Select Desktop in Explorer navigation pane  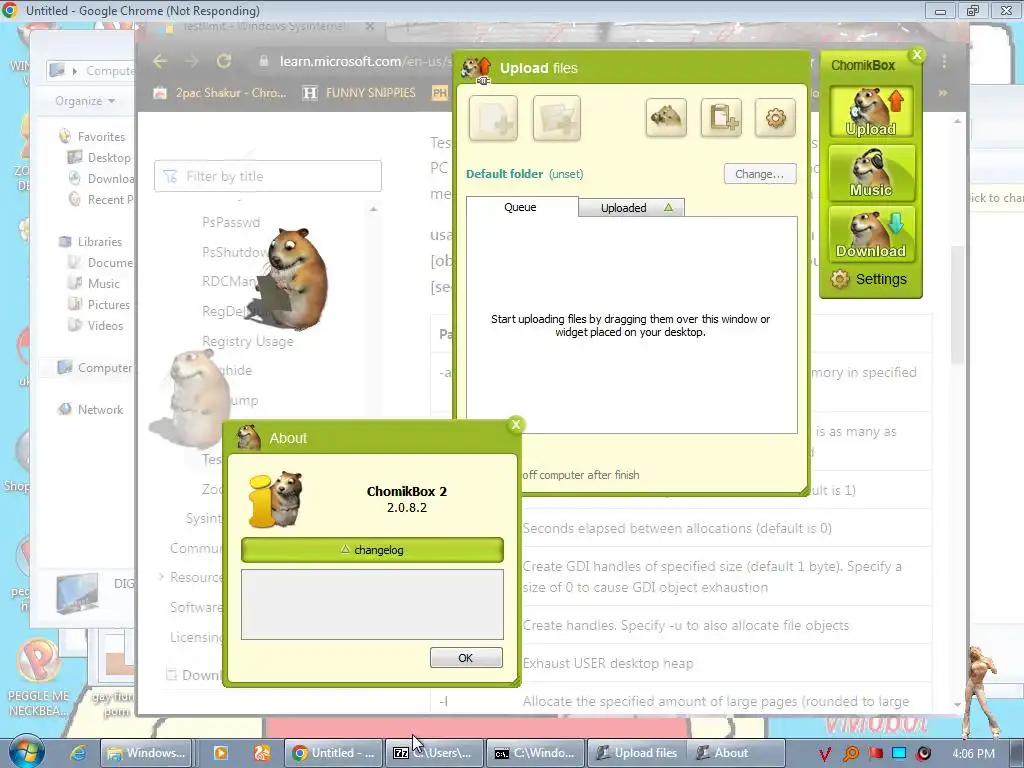tap(99, 157)
